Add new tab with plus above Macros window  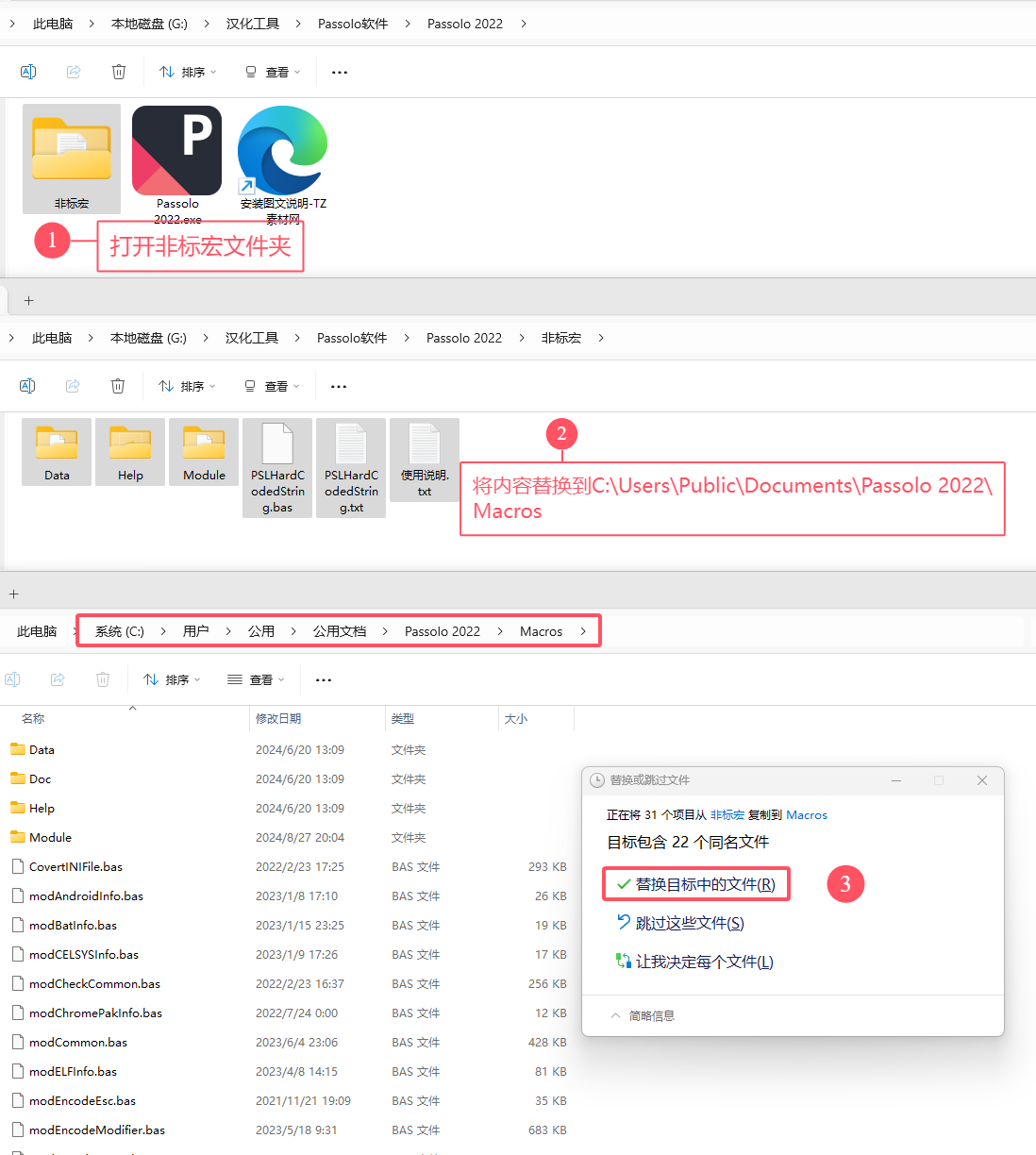point(13,594)
